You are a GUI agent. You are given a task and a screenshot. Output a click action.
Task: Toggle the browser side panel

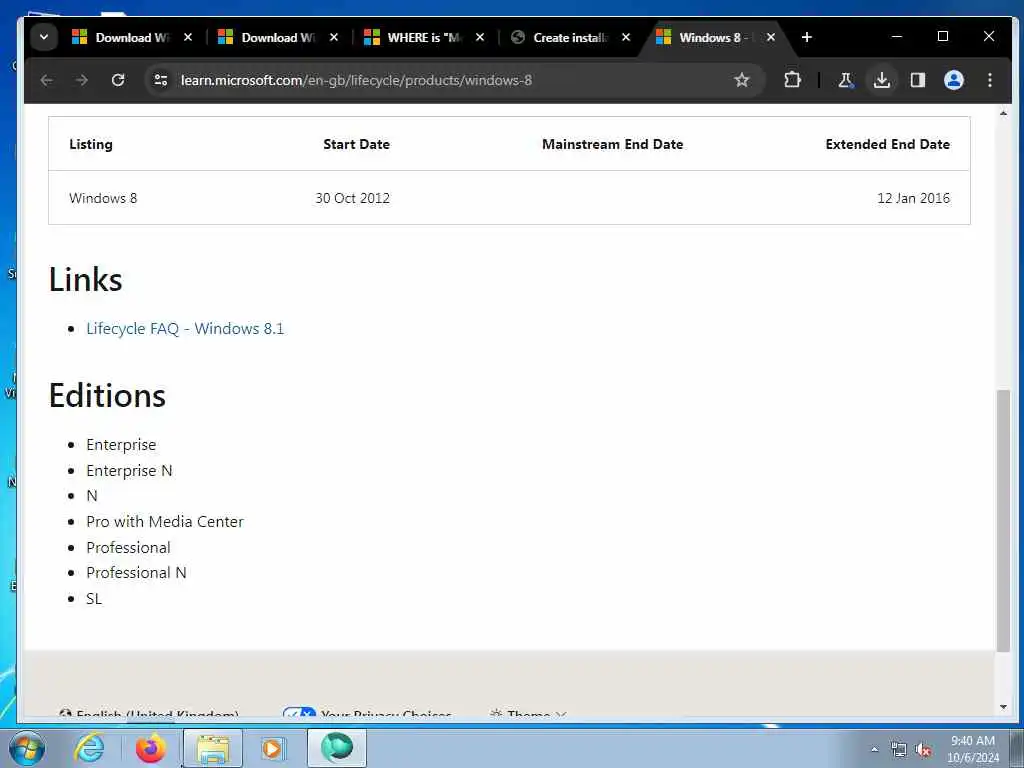[918, 80]
